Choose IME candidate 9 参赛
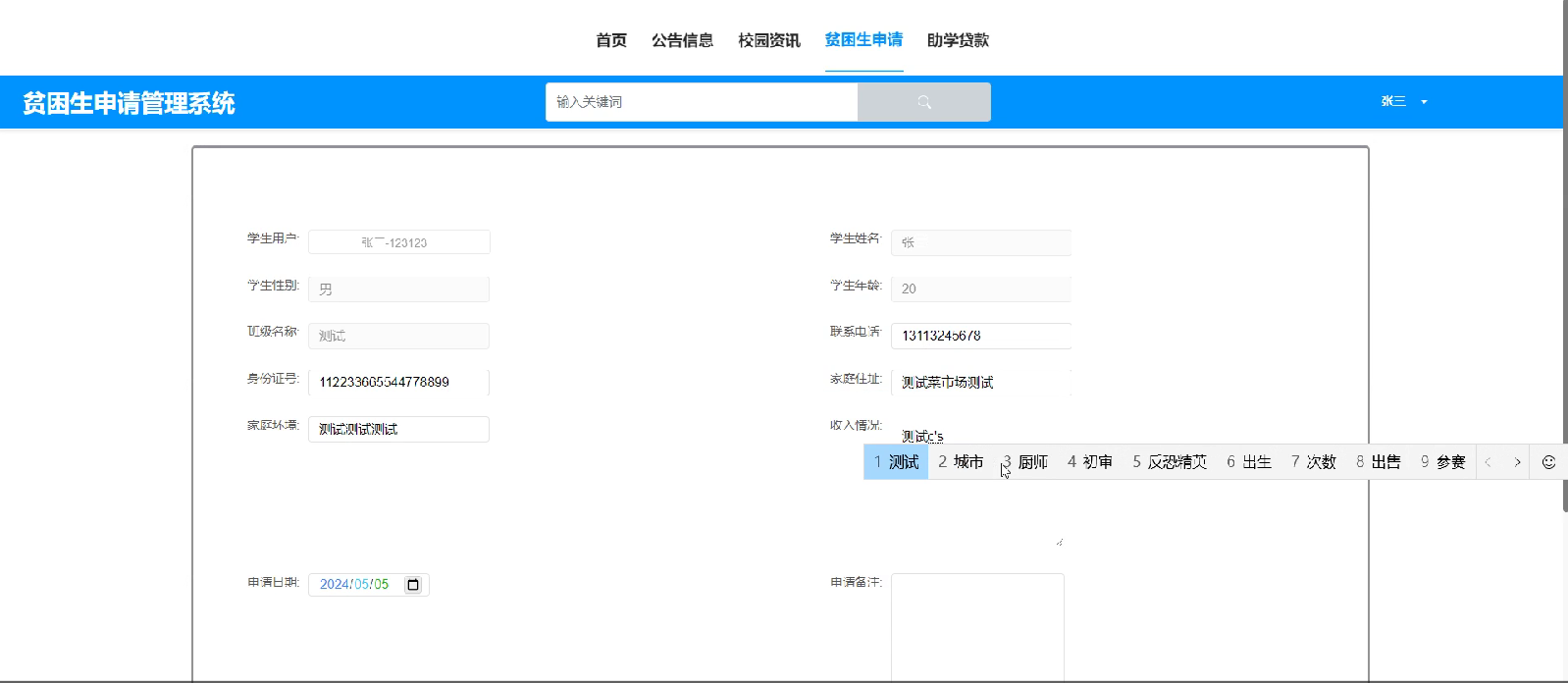This screenshot has width=1568, height=683. [x=1442, y=462]
